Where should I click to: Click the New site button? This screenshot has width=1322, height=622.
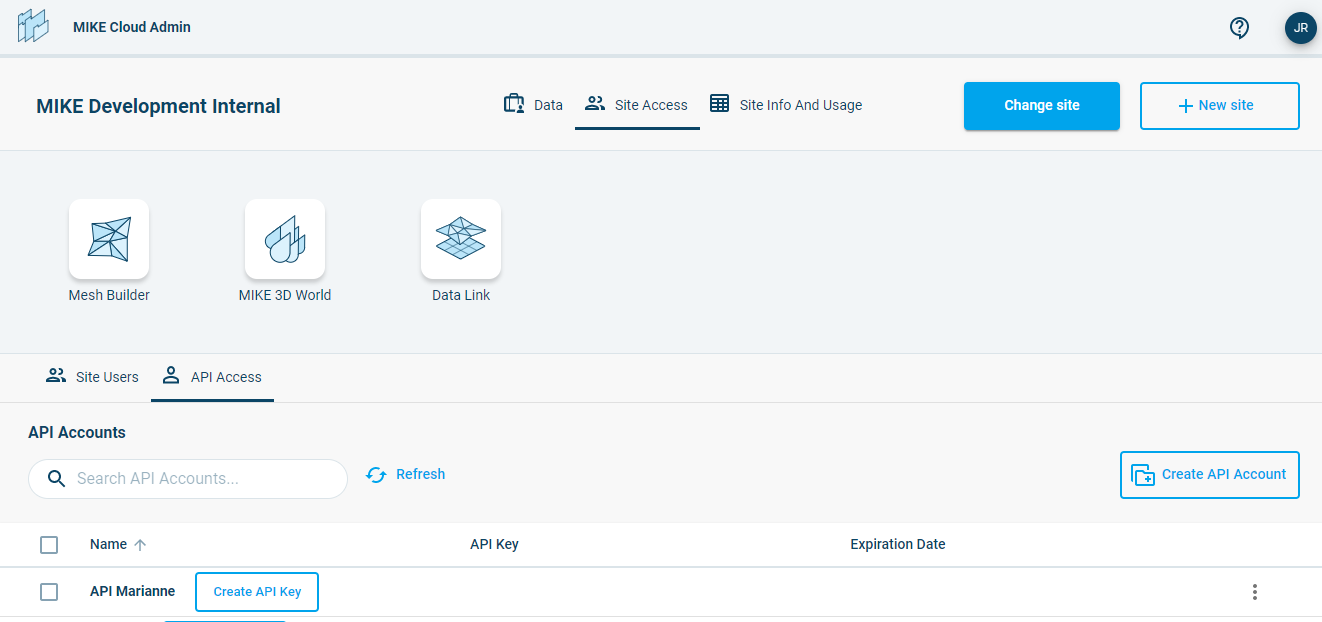[x=1219, y=106]
